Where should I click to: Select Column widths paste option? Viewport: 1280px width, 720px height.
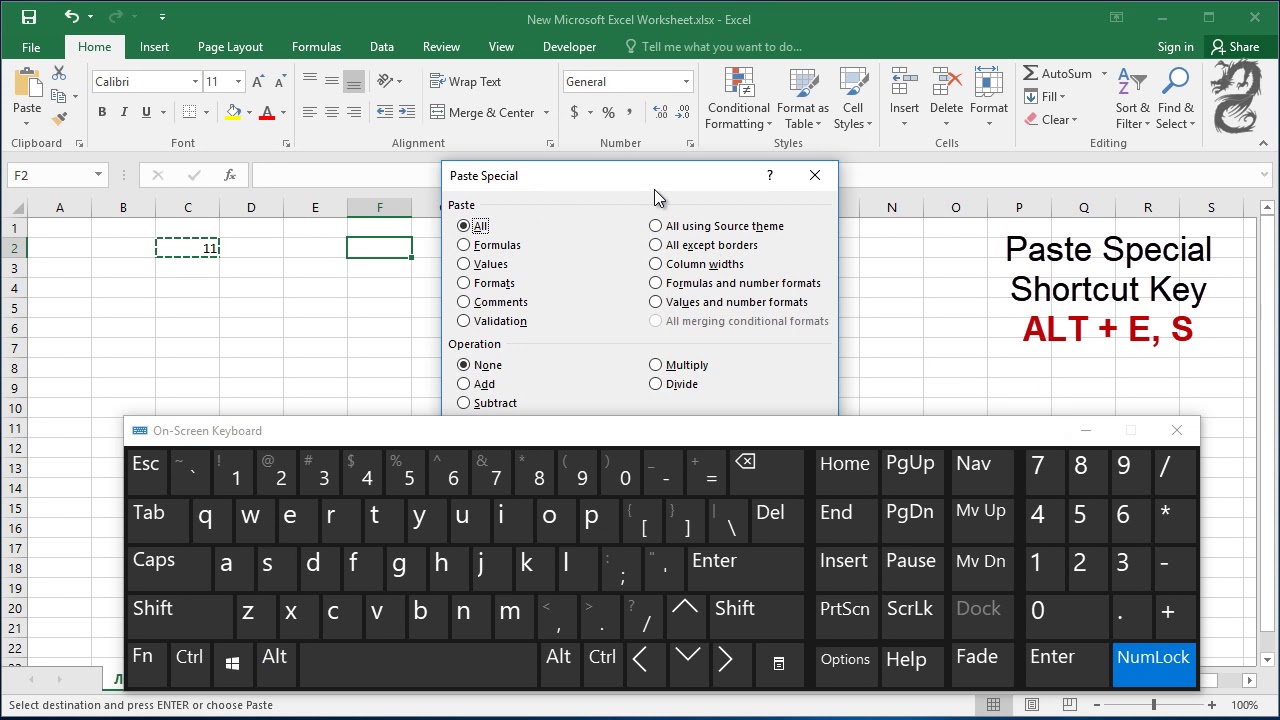697,264
